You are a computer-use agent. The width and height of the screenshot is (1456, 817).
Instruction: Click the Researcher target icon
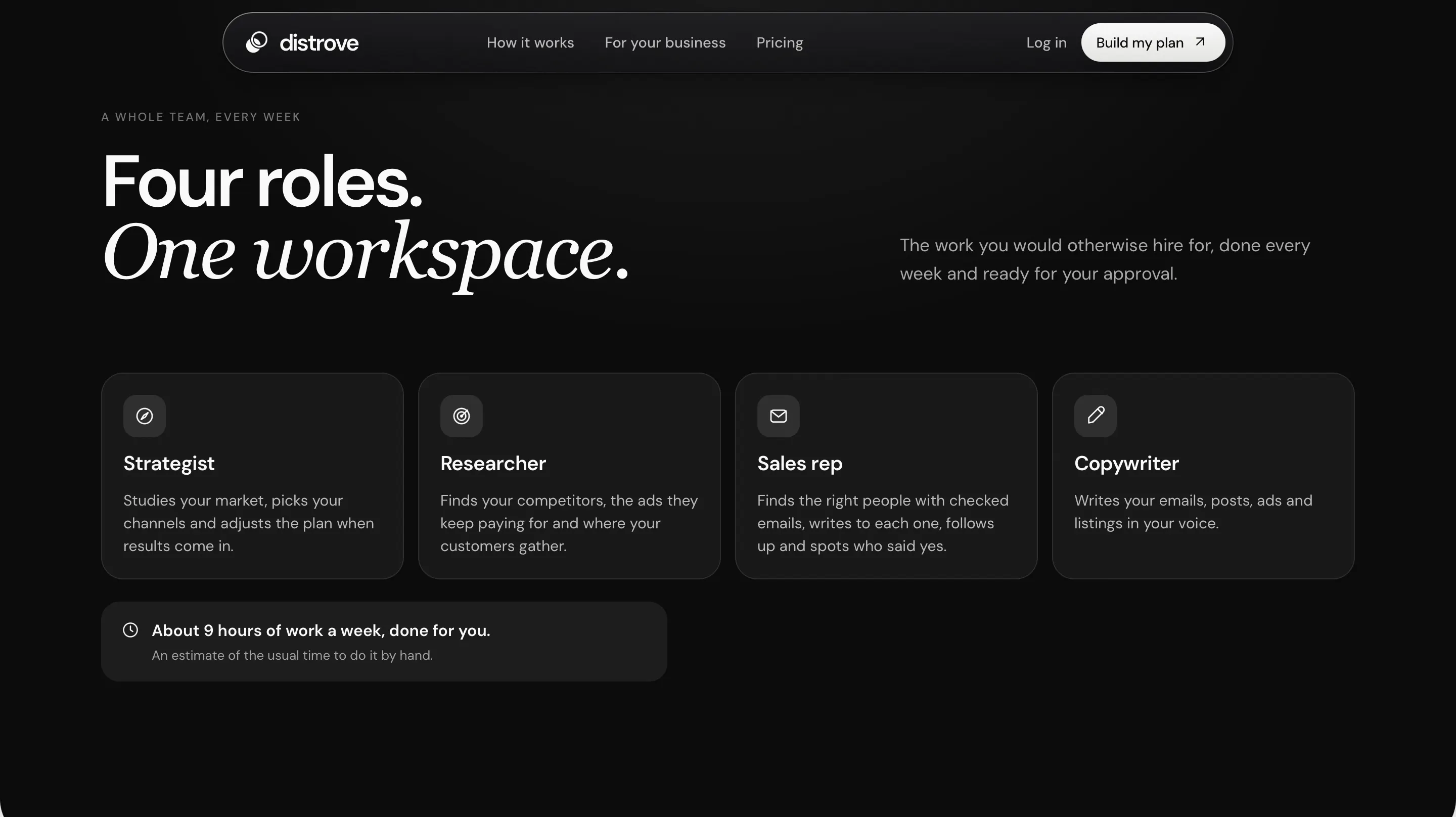pos(461,416)
